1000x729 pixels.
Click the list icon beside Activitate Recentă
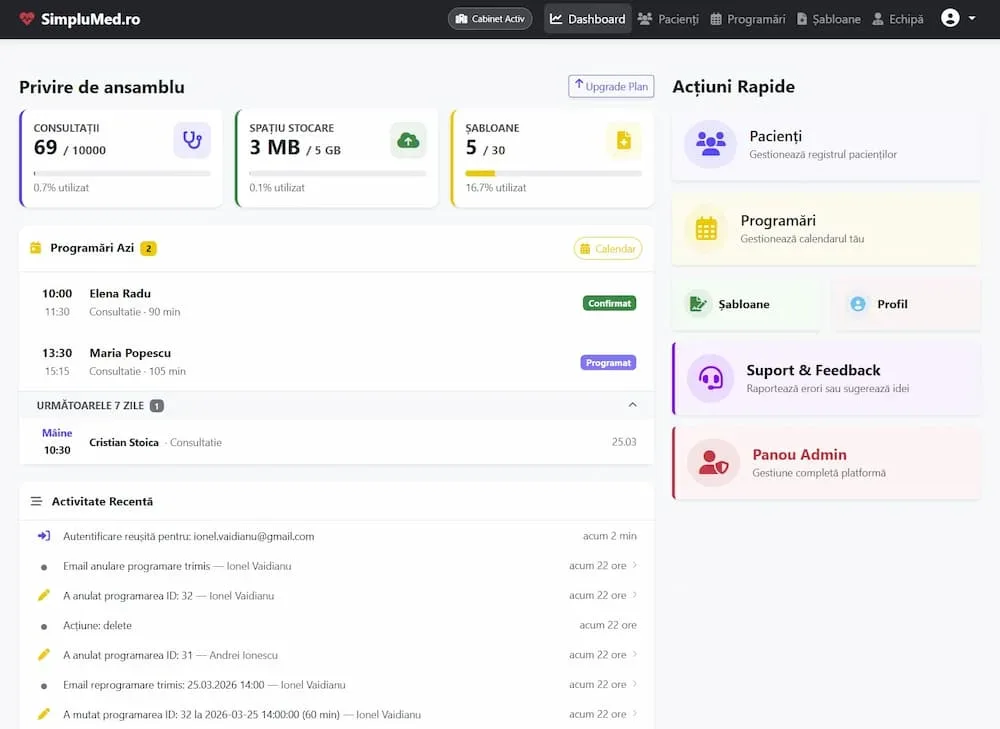36,501
